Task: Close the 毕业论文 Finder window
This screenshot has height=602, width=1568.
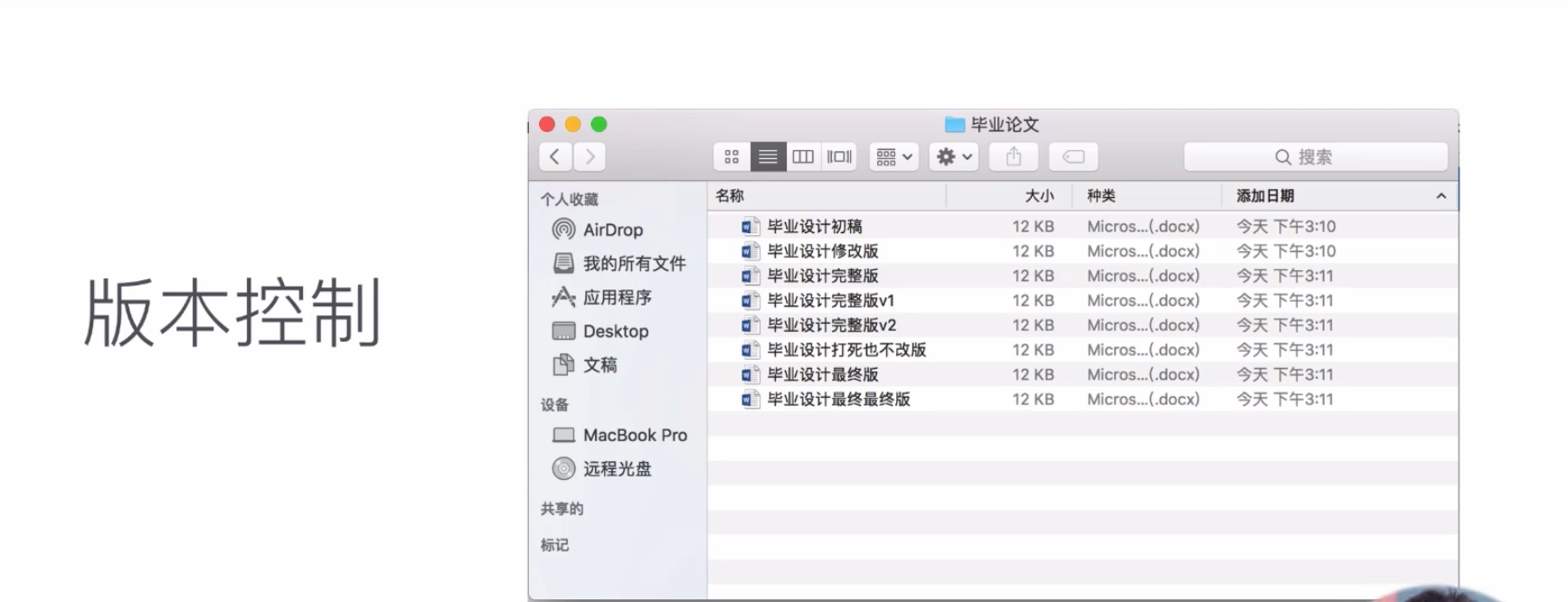Action: 547,124
